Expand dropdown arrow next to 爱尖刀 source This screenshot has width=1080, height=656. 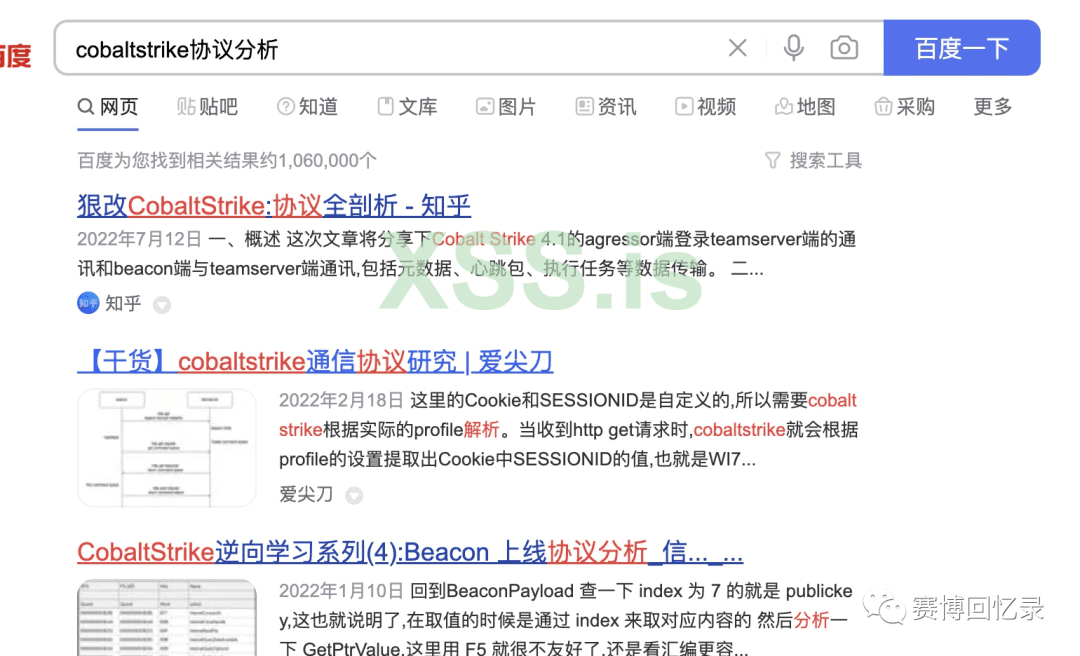tap(354, 495)
